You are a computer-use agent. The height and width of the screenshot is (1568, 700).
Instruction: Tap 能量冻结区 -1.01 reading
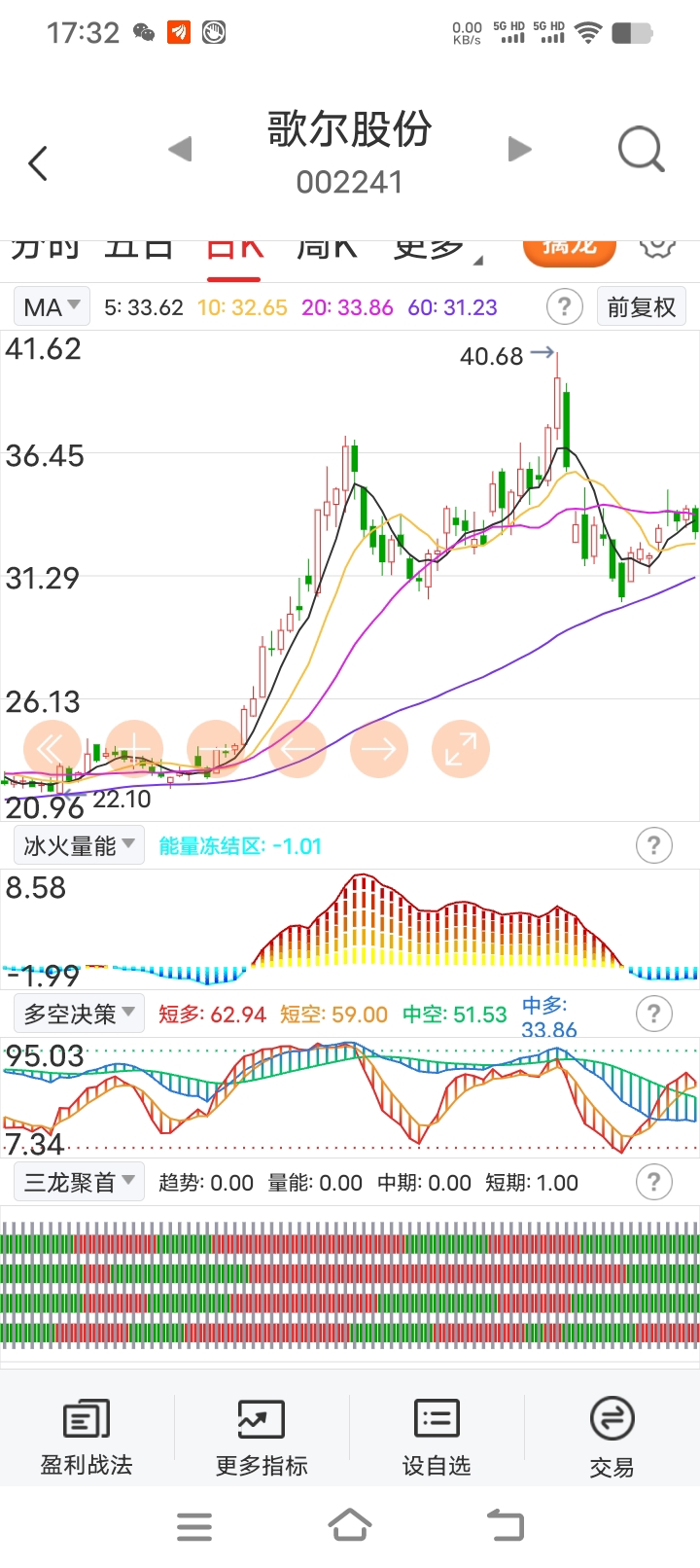[240, 846]
